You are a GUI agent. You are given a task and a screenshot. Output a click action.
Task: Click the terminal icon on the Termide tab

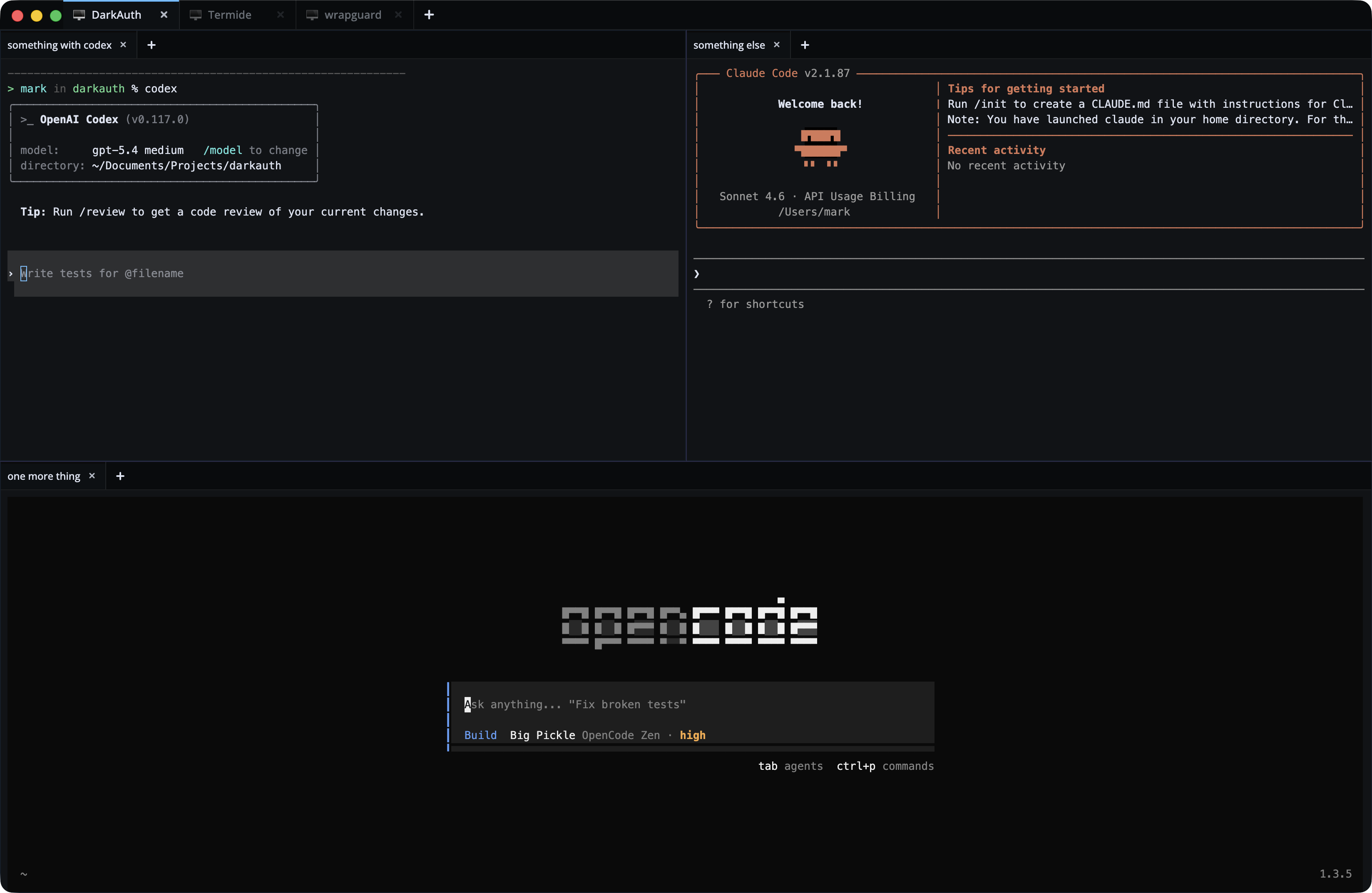[196, 15]
